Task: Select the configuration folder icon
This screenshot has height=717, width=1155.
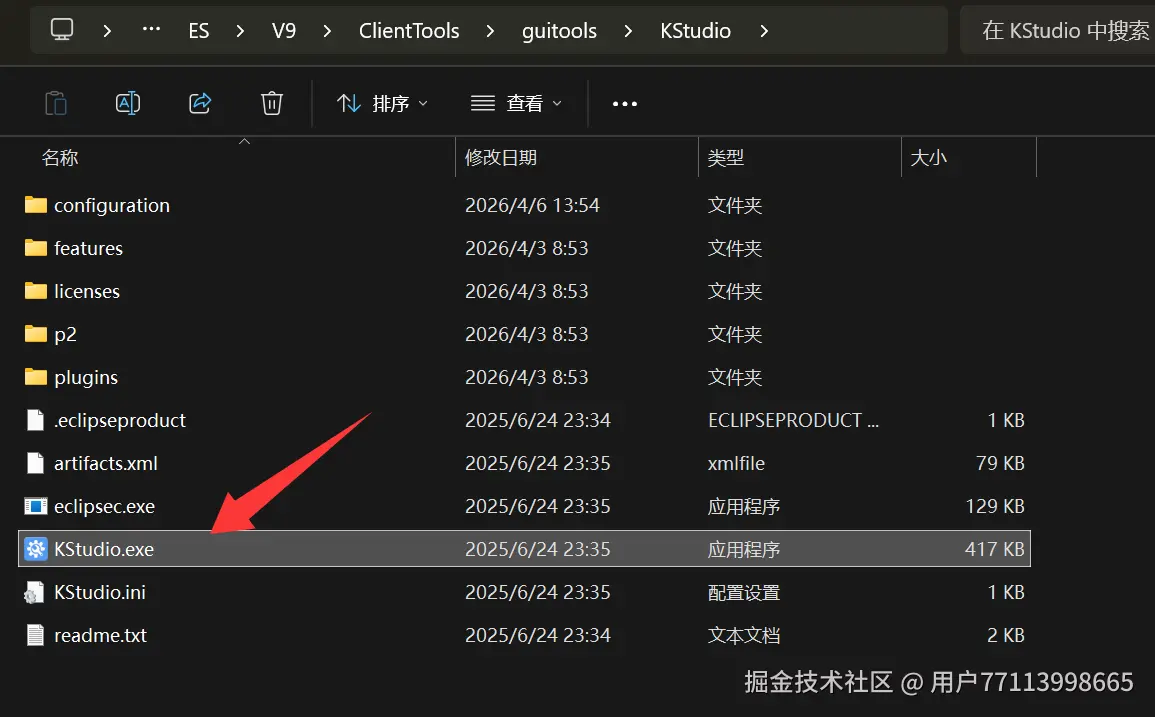Action: (x=35, y=205)
